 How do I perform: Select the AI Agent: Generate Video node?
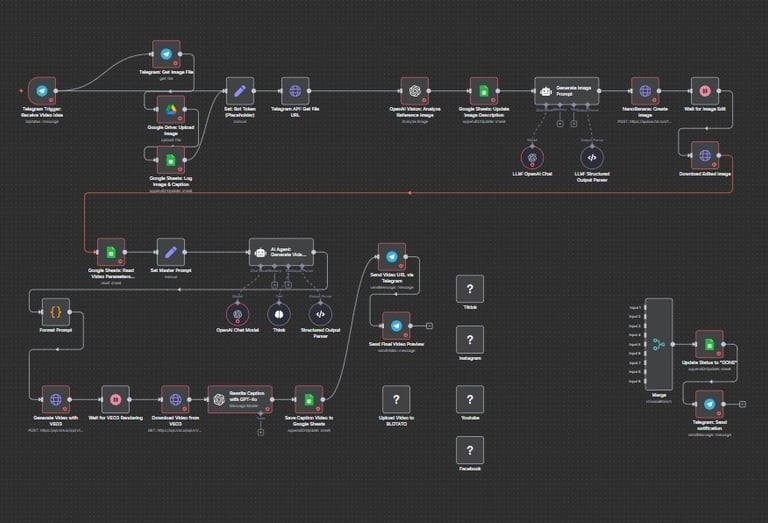[281, 252]
